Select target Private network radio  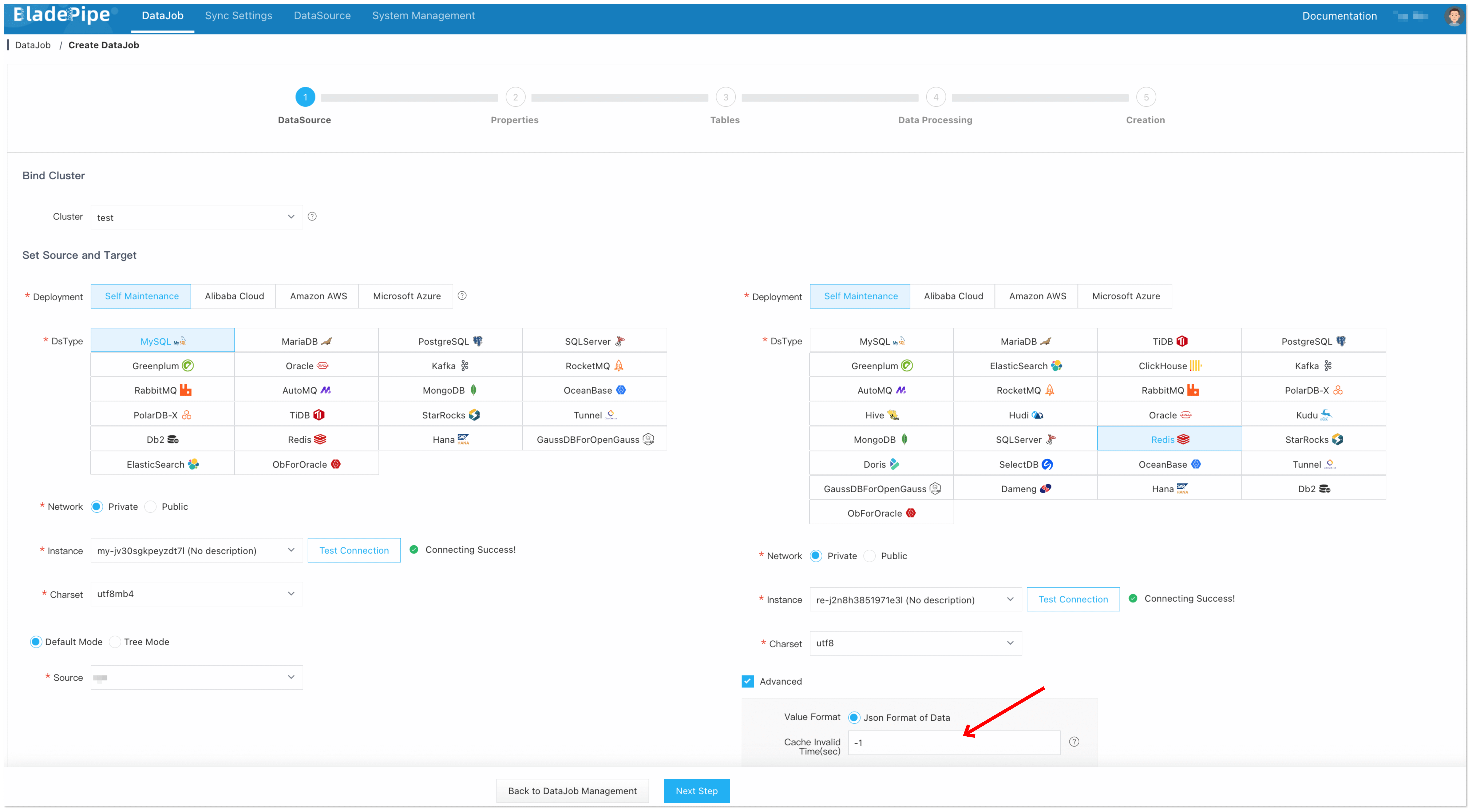point(816,556)
